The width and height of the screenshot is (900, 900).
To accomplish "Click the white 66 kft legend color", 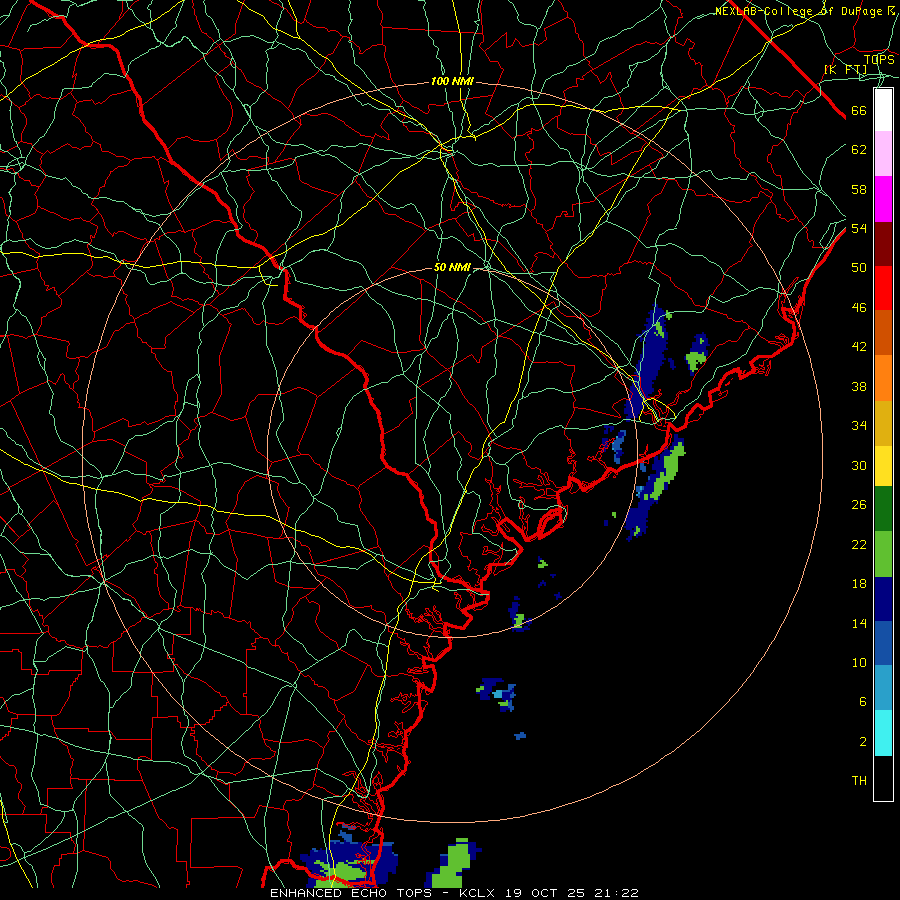I will (883, 110).
